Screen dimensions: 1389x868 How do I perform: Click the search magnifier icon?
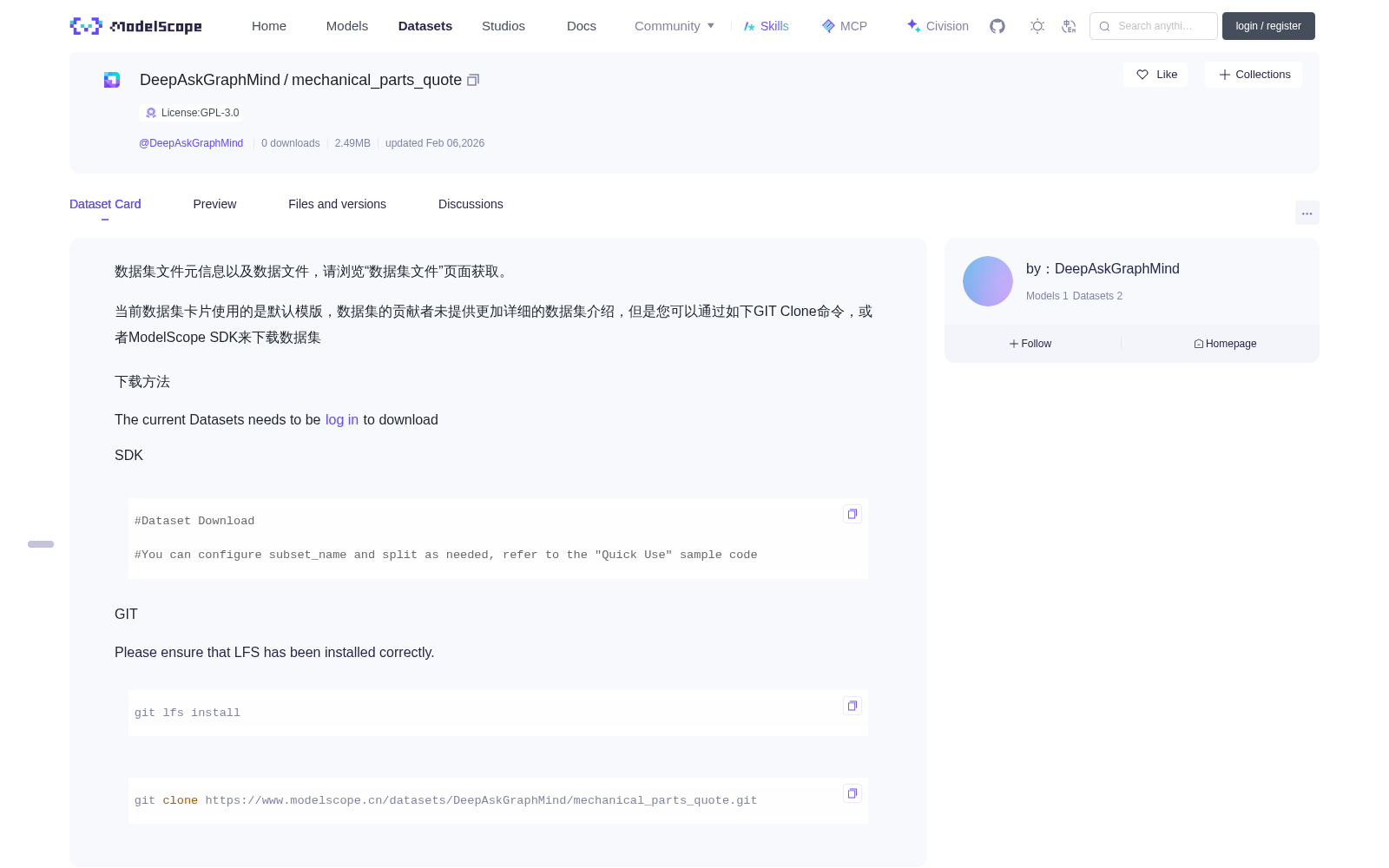point(1104,26)
